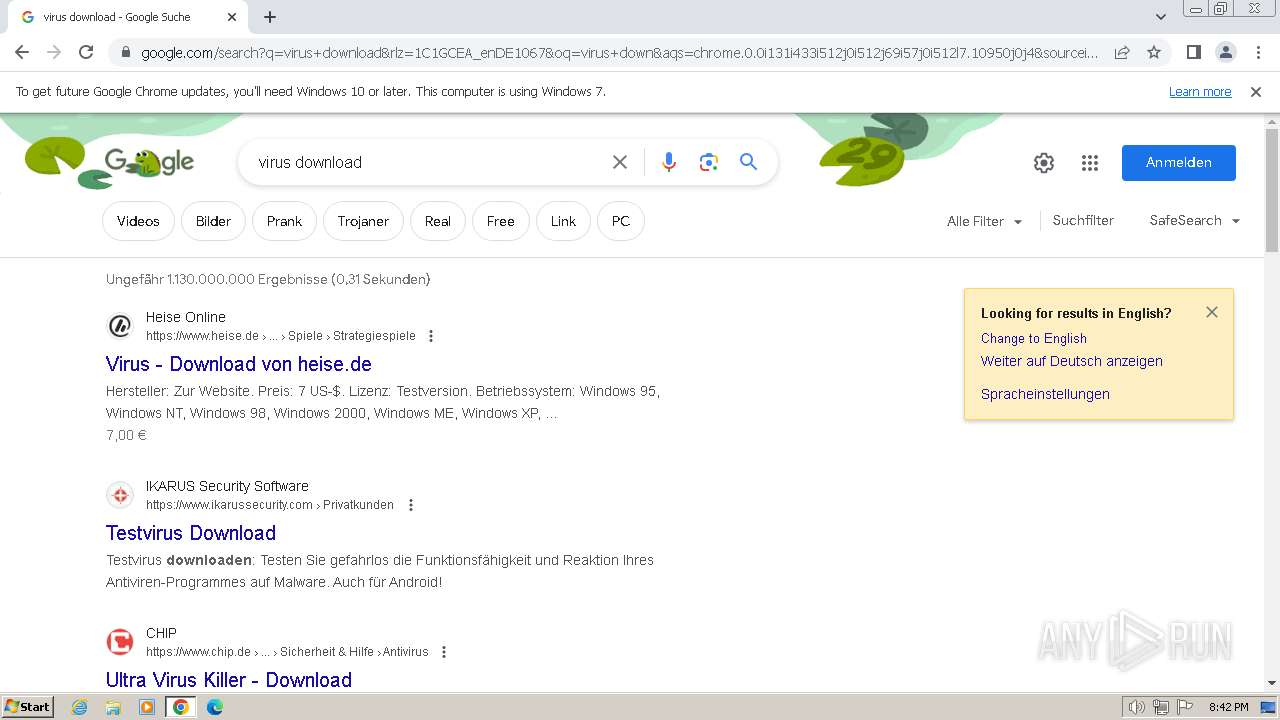This screenshot has height=720, width=1280.
Task: Click the 'Ungefähr 1.130.000.000 Ergebnisse' text
Action: click(x=268, y=279)
